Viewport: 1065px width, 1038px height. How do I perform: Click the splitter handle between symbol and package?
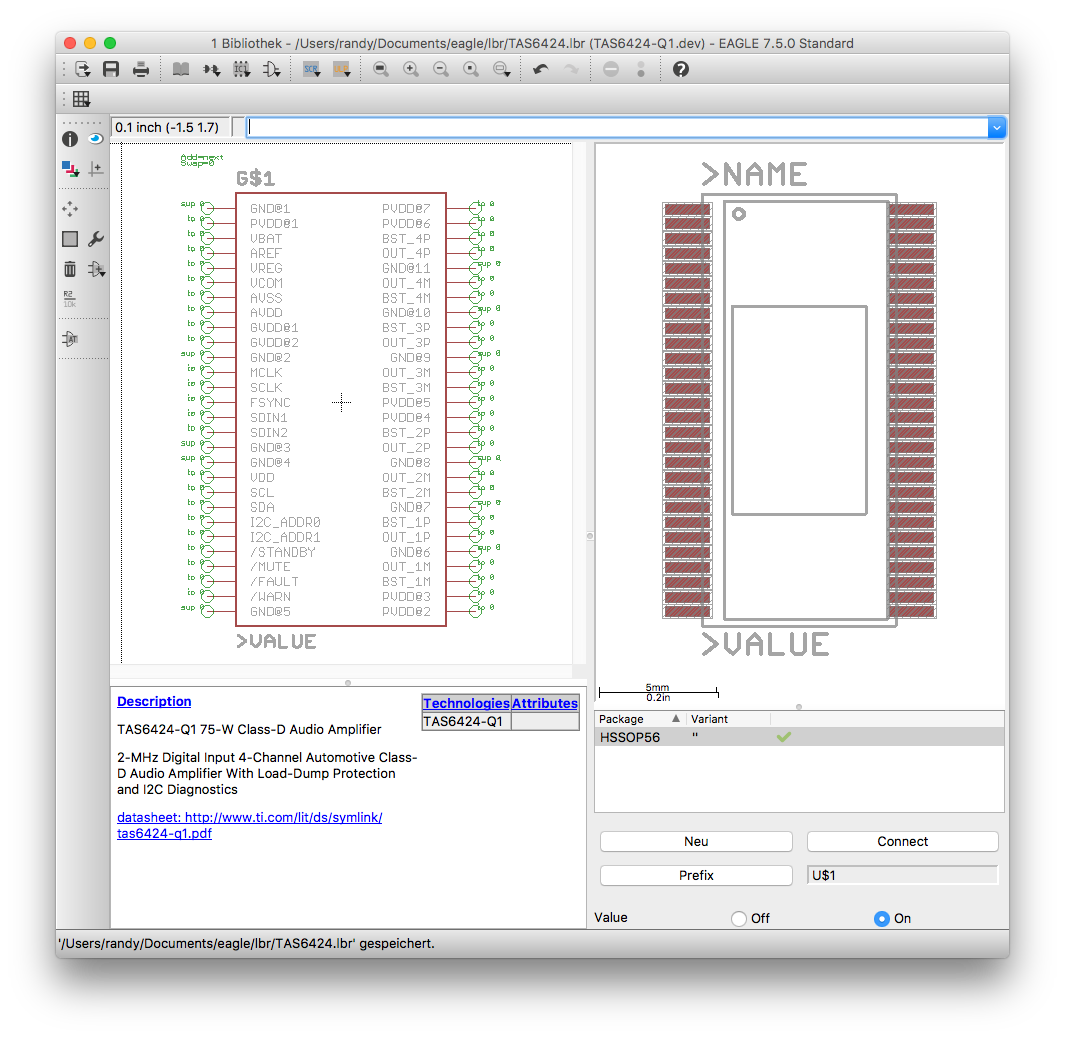(590, 536)
